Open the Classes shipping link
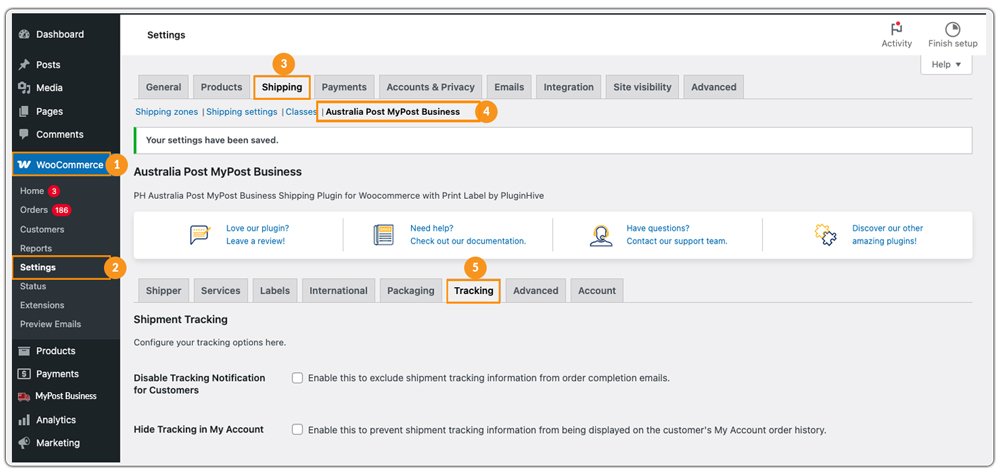 pyautogui.click(x=301, y=112)
